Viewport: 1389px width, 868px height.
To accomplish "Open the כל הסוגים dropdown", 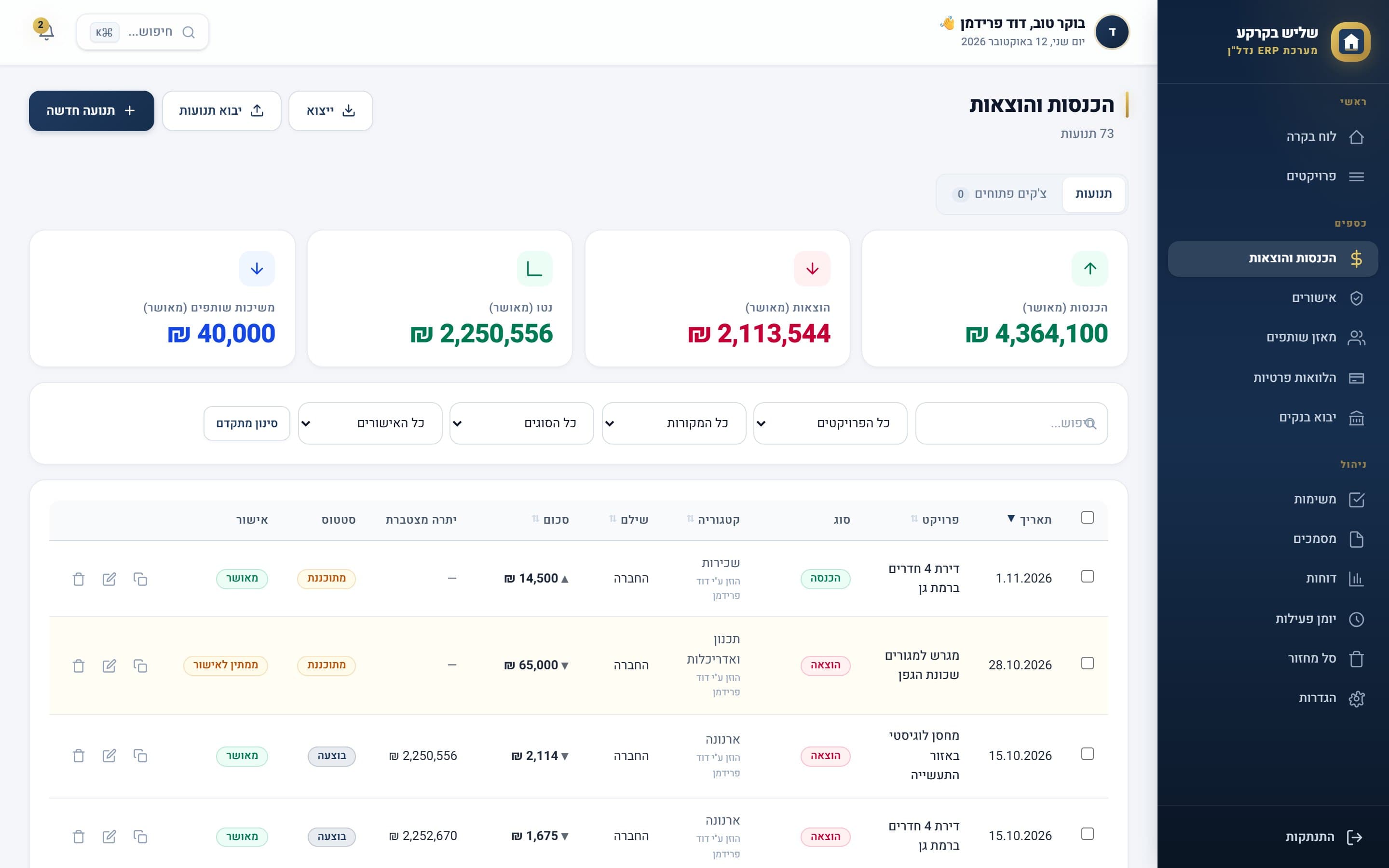I will 521,423.
